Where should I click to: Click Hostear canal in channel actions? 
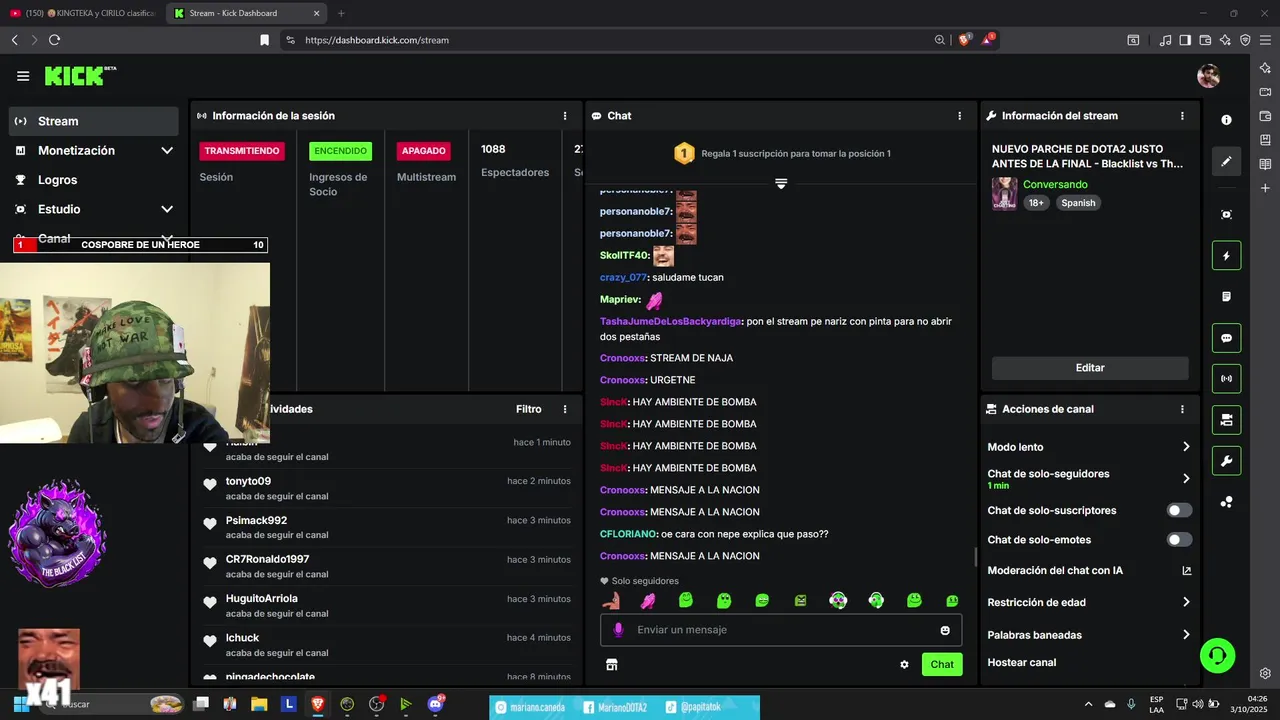(1022, 662)
